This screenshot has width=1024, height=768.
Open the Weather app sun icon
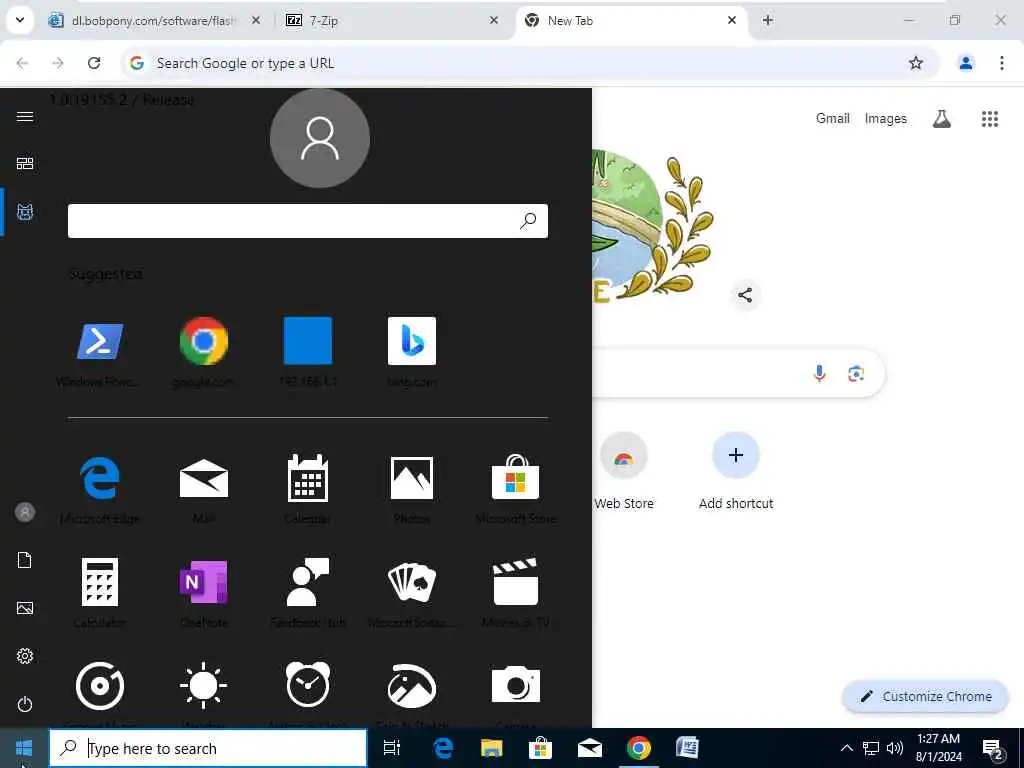[x=204, y=686]
